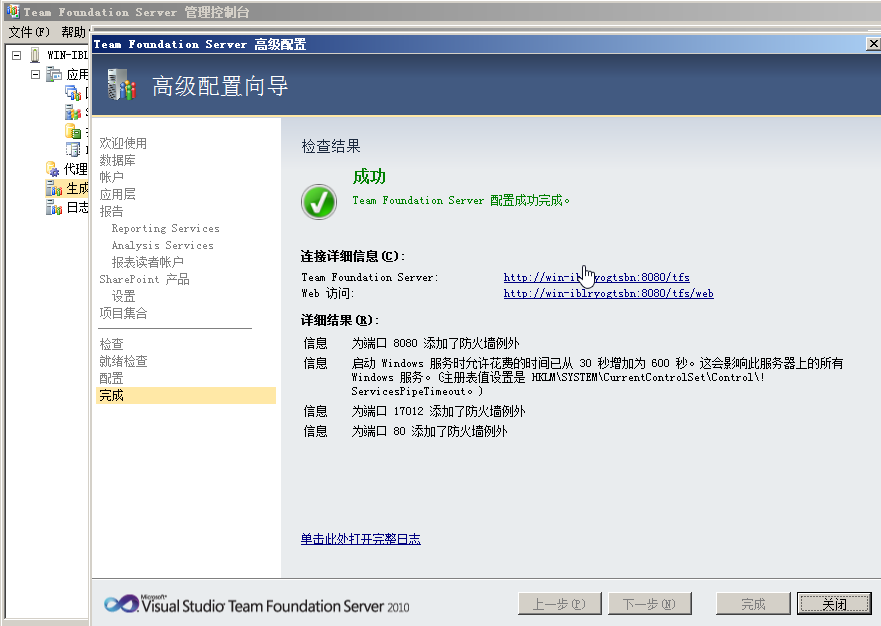Select the fourth child icon under the 应用 node
The image size is (881, 626).
point(72,149)
